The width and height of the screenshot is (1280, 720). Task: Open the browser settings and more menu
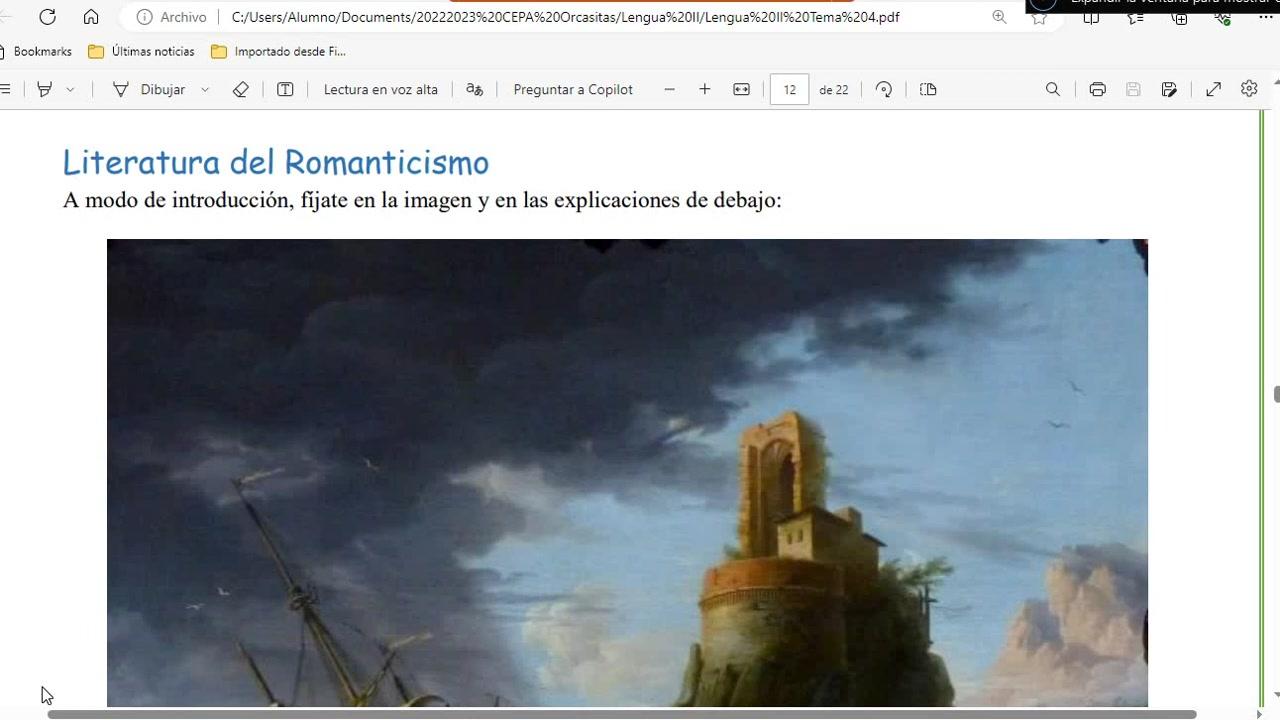1268,17
